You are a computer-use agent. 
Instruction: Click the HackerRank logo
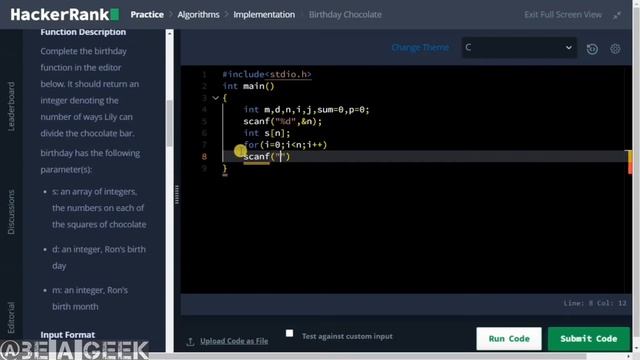[x=64, y=15]
